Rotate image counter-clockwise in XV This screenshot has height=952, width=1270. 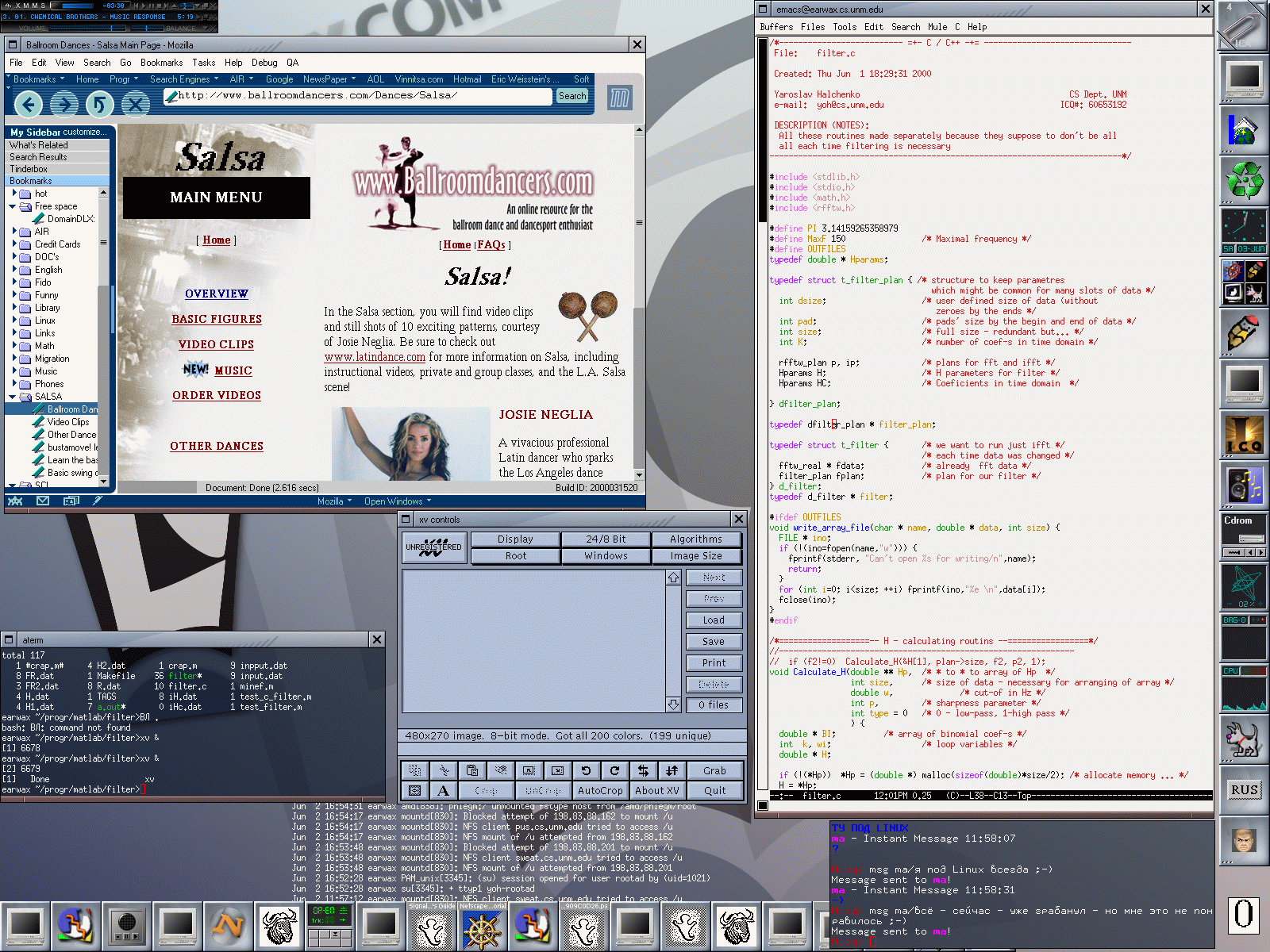pos(586,770)
